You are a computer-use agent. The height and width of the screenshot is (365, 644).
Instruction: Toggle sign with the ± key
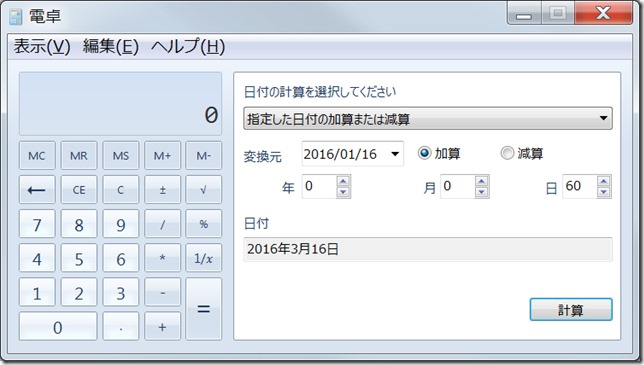pyautogui.click(x=162, y=190)
